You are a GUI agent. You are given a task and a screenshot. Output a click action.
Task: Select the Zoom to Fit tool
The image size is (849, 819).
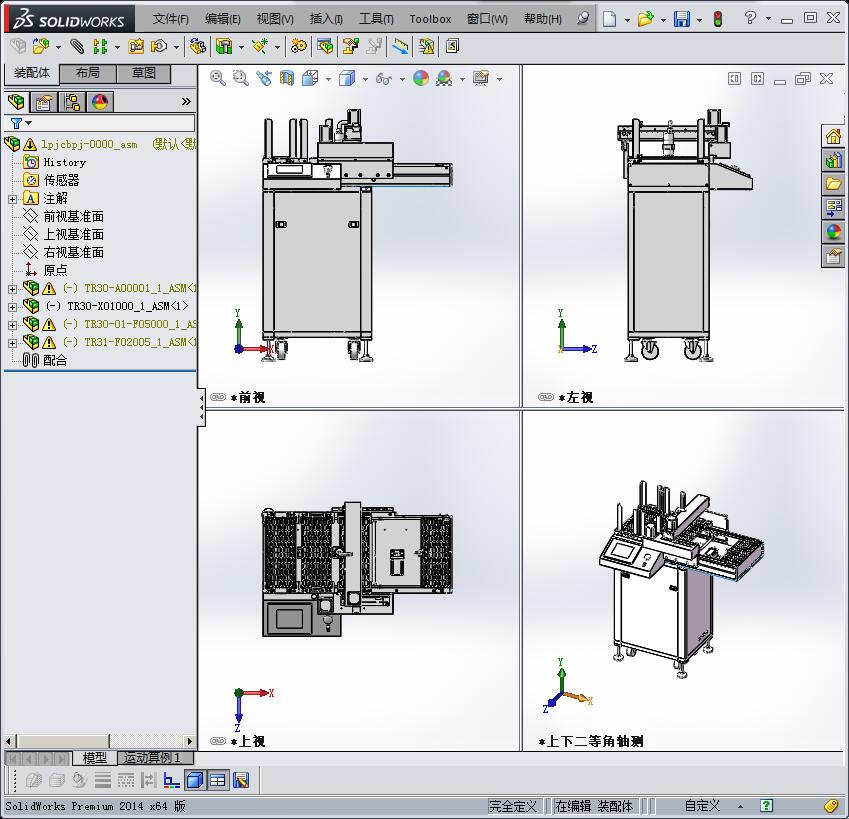click(x=218, y=77)
